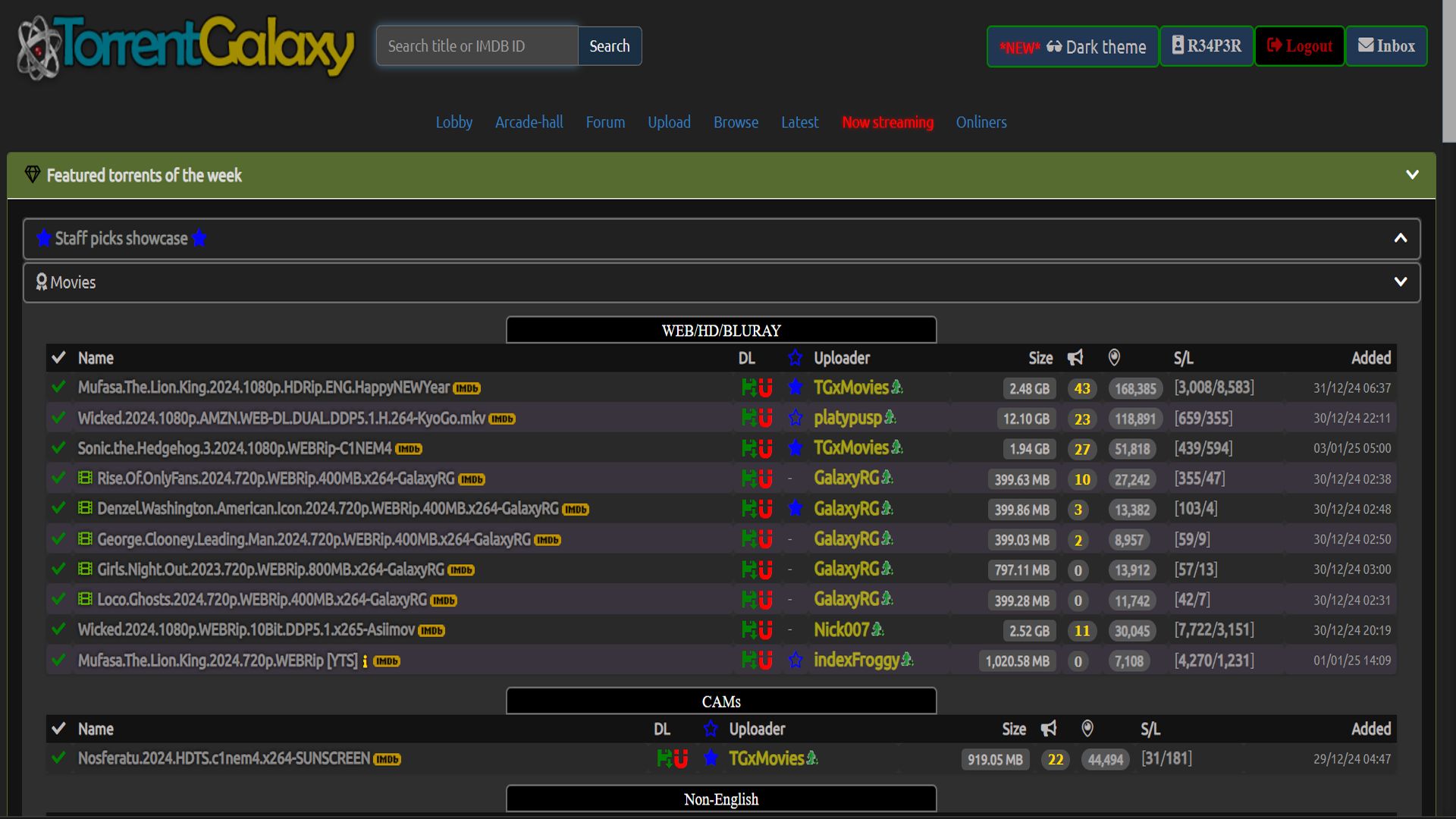The height and width of the screenshot is (819, 1456).
Task: Click the Inbox button in top right
Action: pos(1386,45)
